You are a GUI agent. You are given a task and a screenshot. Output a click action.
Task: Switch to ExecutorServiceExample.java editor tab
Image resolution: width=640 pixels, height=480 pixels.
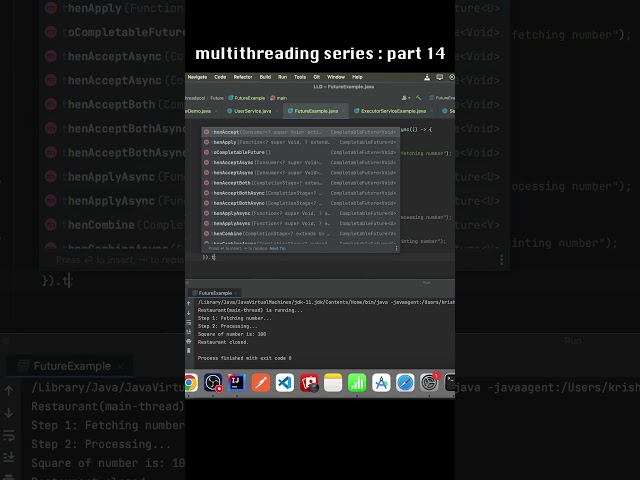390,111
